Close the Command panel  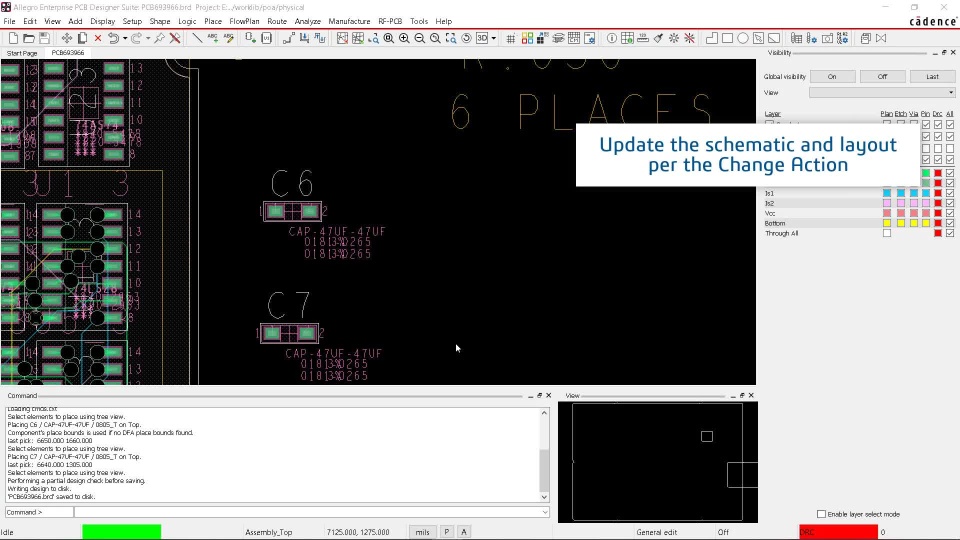click(549, 396)
